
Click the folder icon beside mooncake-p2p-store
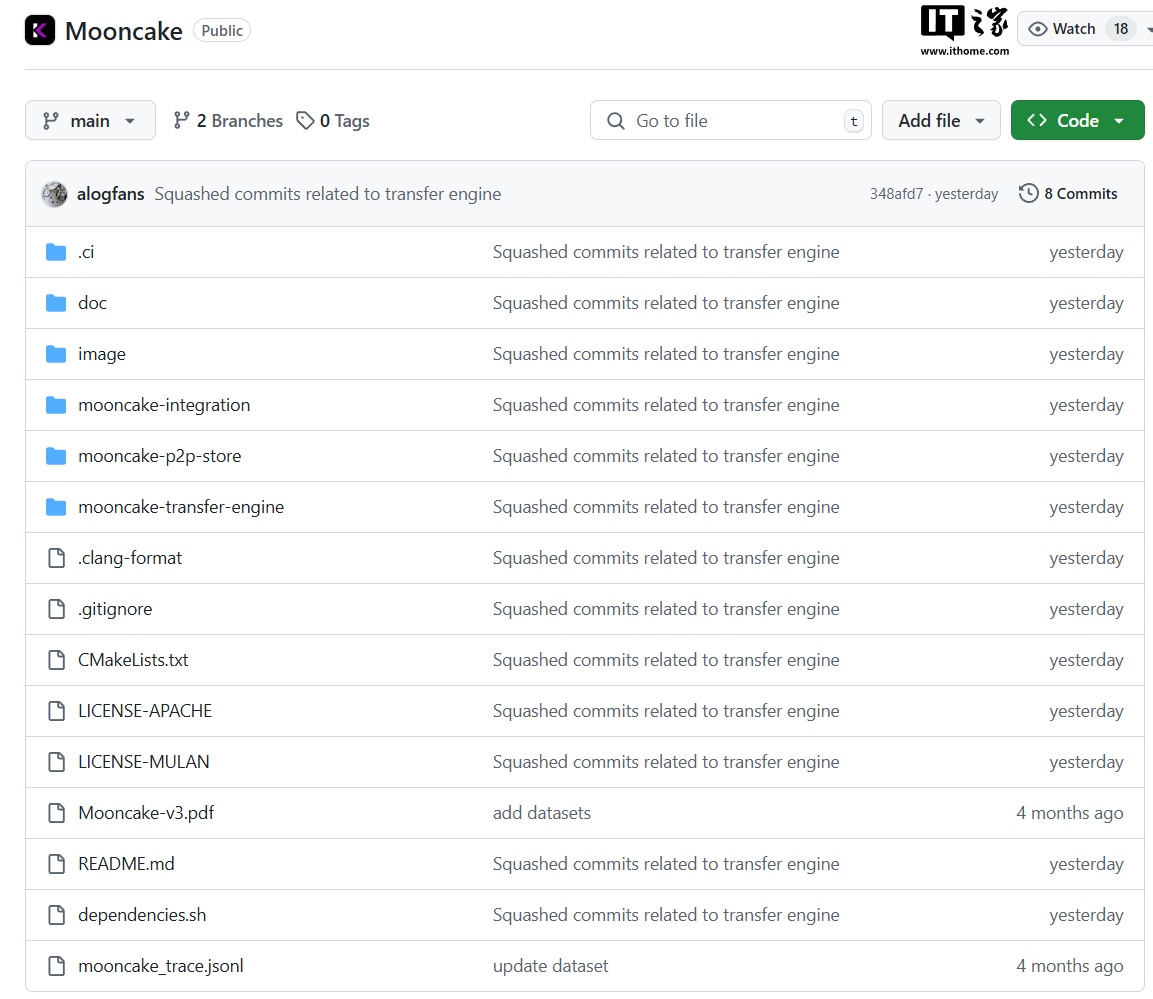(x=56, y=456)
